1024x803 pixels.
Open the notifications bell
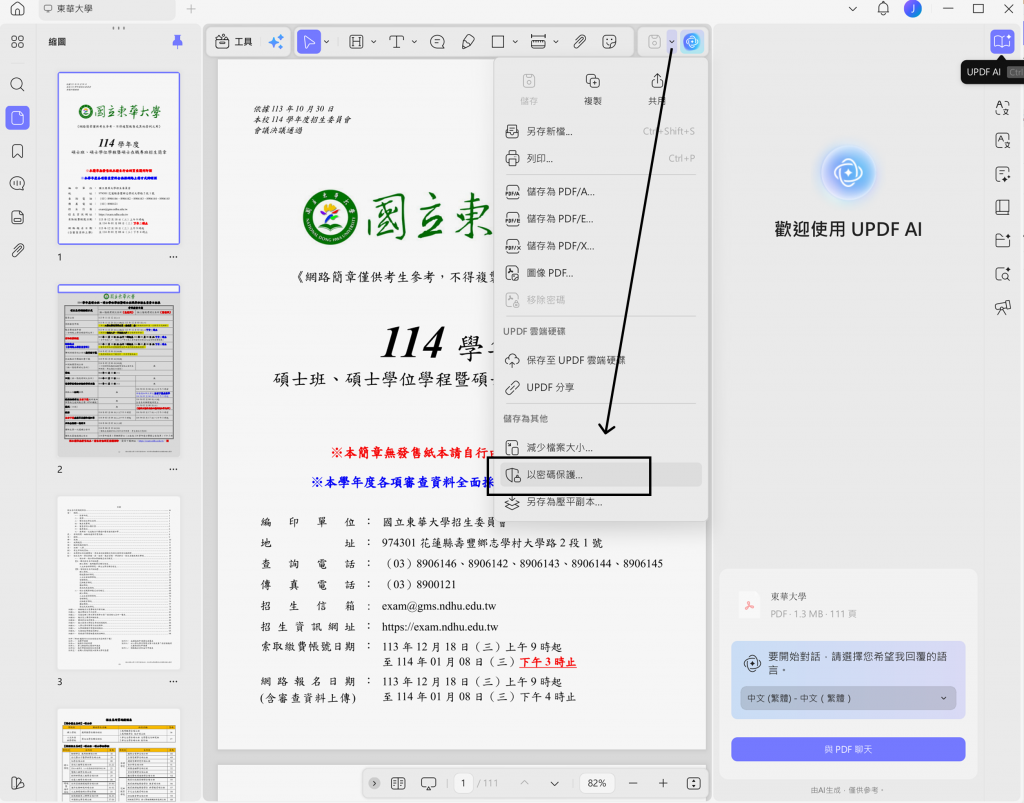[x=883, y=8]
